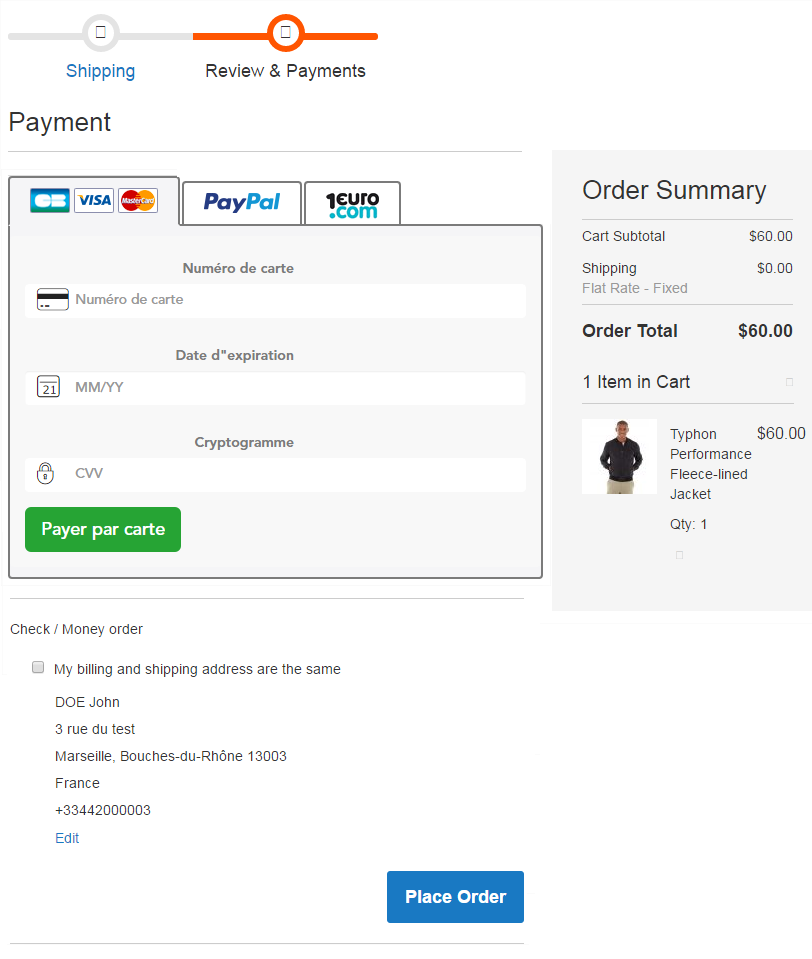The height and width of the screenshot is (959, 812).
Task: Click the calendar icon beside expiration date
Action: tap(48, 387)
